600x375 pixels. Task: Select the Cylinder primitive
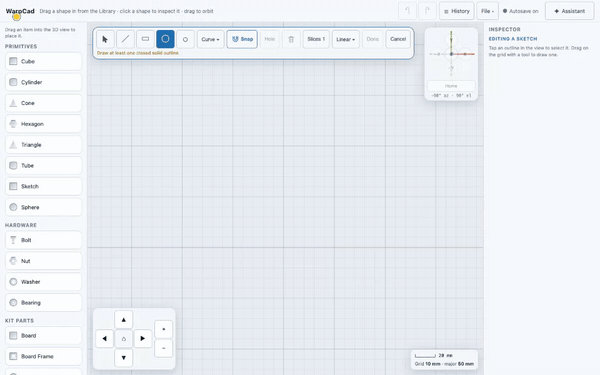[44, 82]
